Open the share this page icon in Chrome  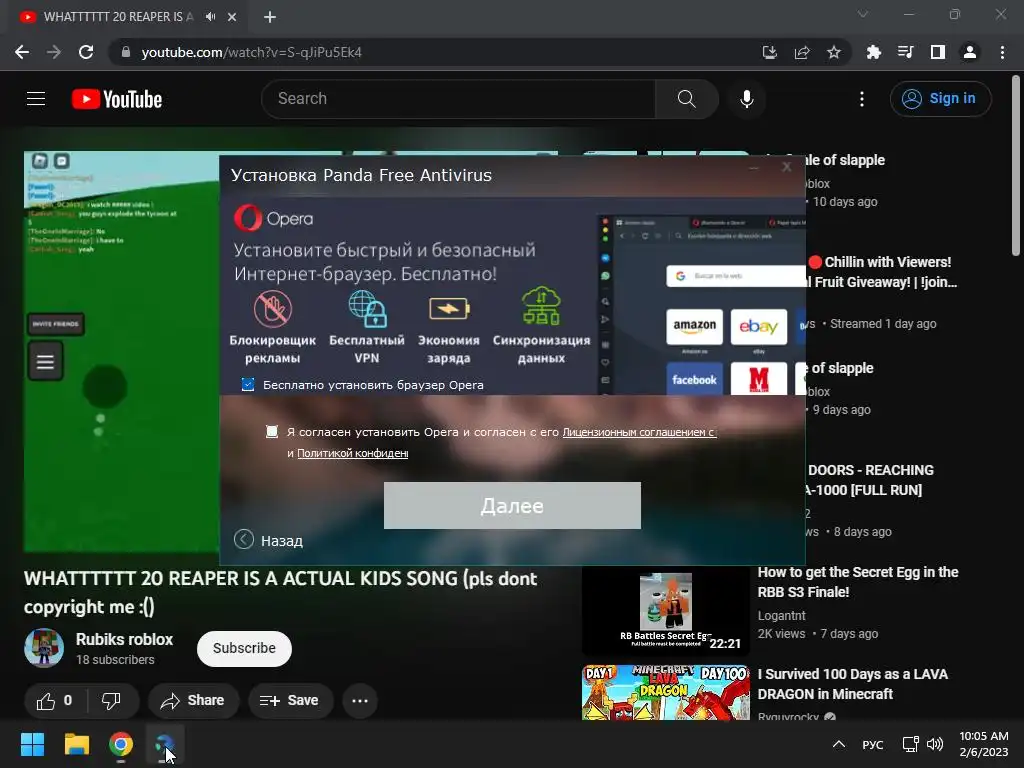pyautogui.click(x=802, y=52)
